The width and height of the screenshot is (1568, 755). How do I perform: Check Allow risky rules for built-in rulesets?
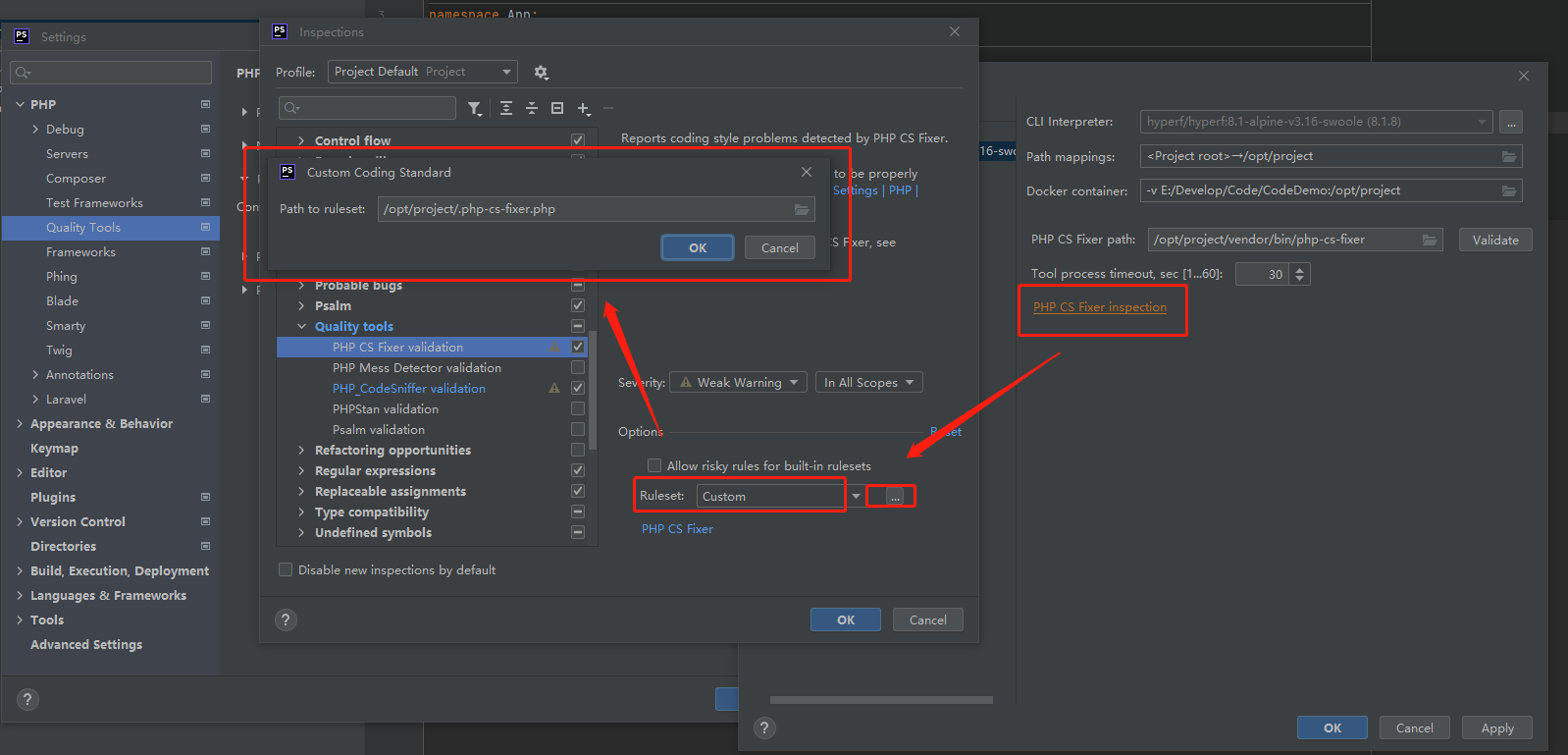pos(654,465)
